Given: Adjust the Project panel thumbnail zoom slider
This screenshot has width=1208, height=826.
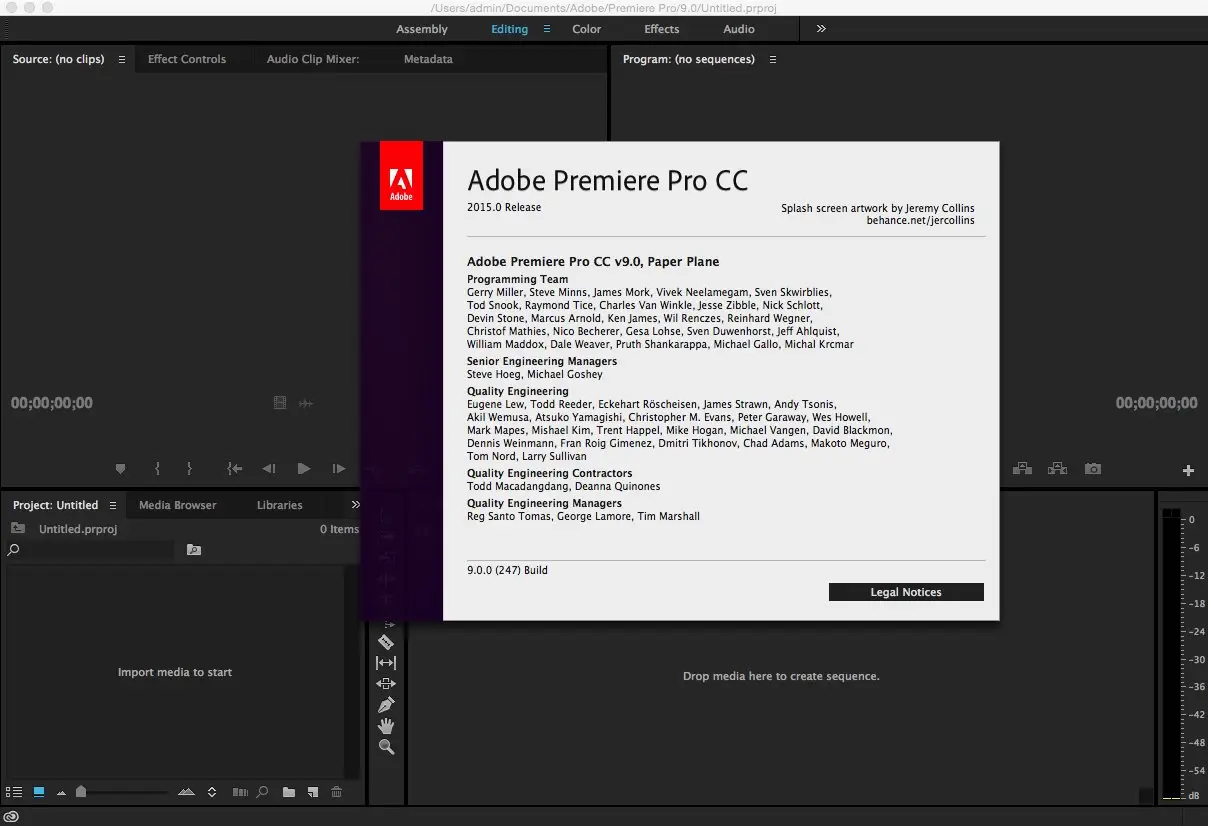Looking at the screenshot, I should click(x=81, y=792).
